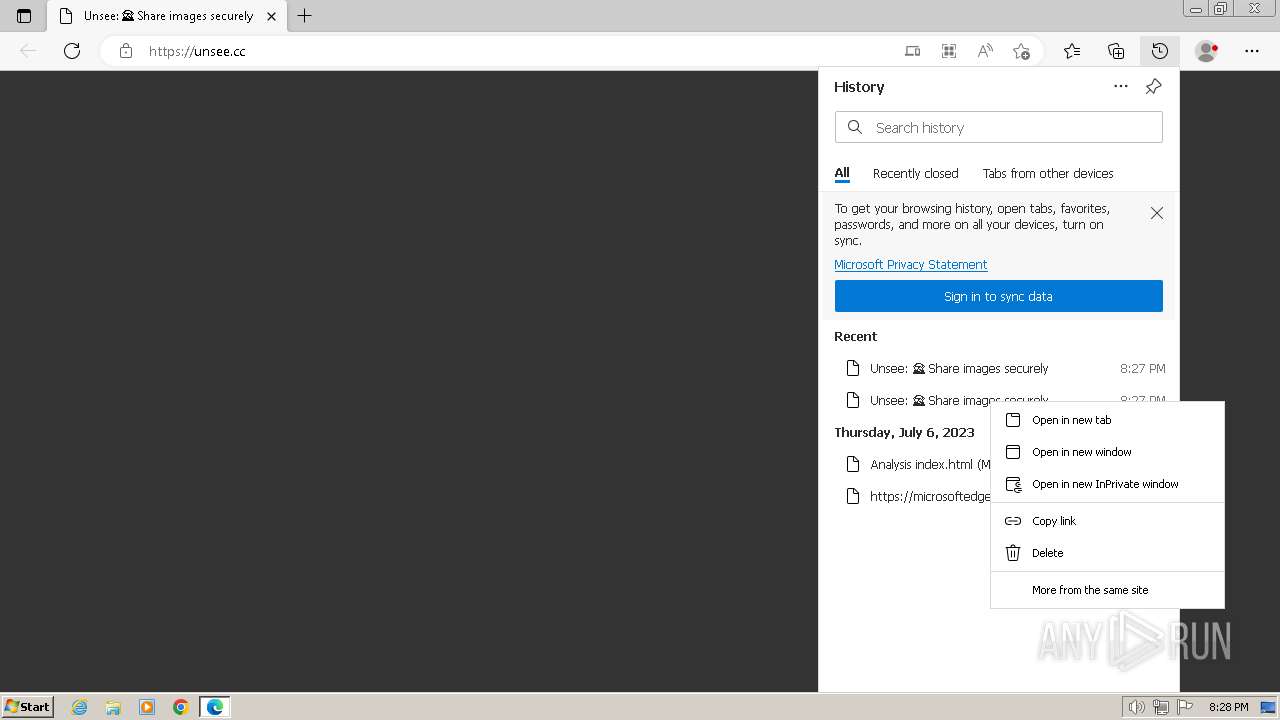Viewport: 1280px width, 720px height.
Task: Open the media cast icon in address bar
Action: 912,51
